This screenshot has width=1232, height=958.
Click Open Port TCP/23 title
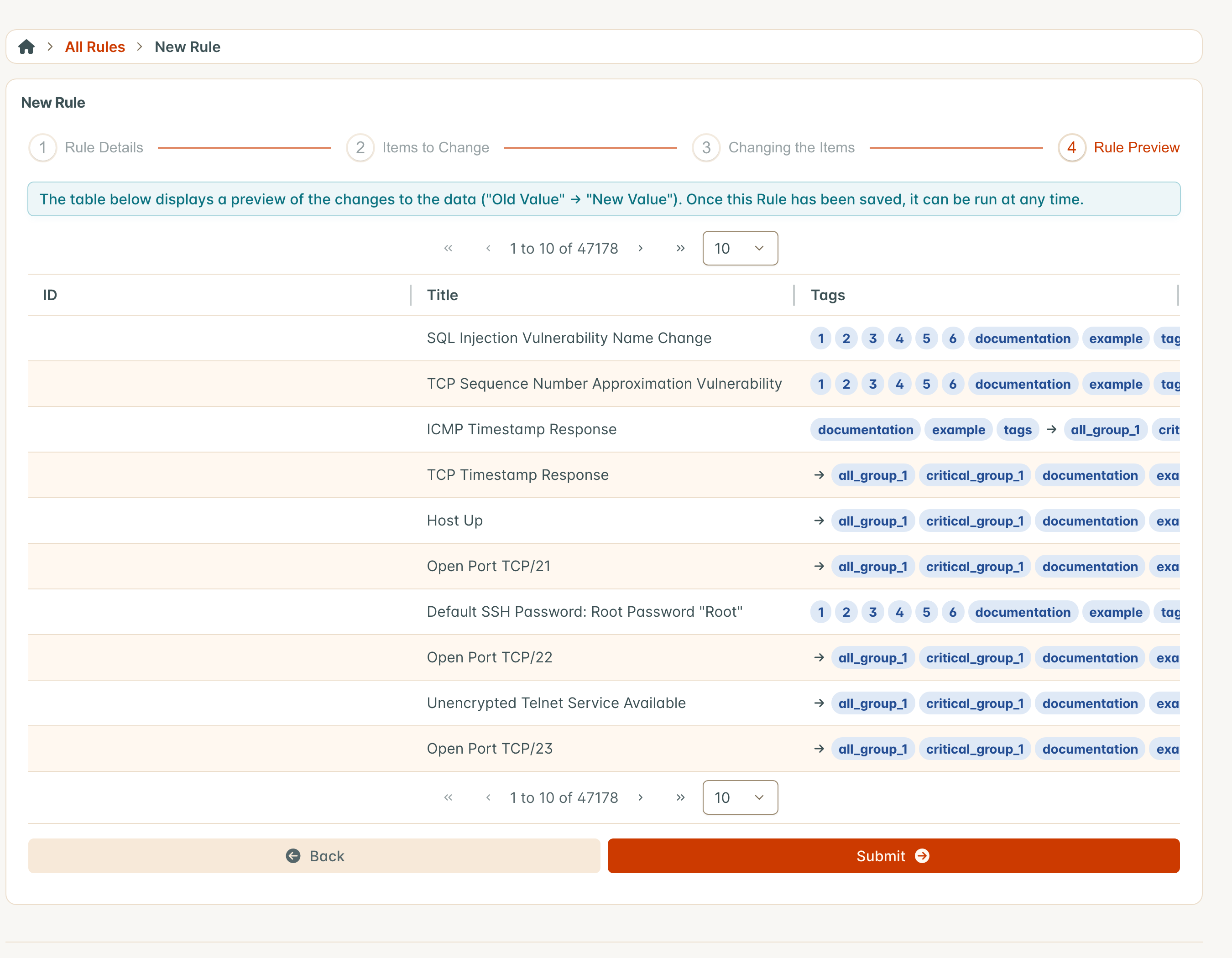tap(490, 749)
